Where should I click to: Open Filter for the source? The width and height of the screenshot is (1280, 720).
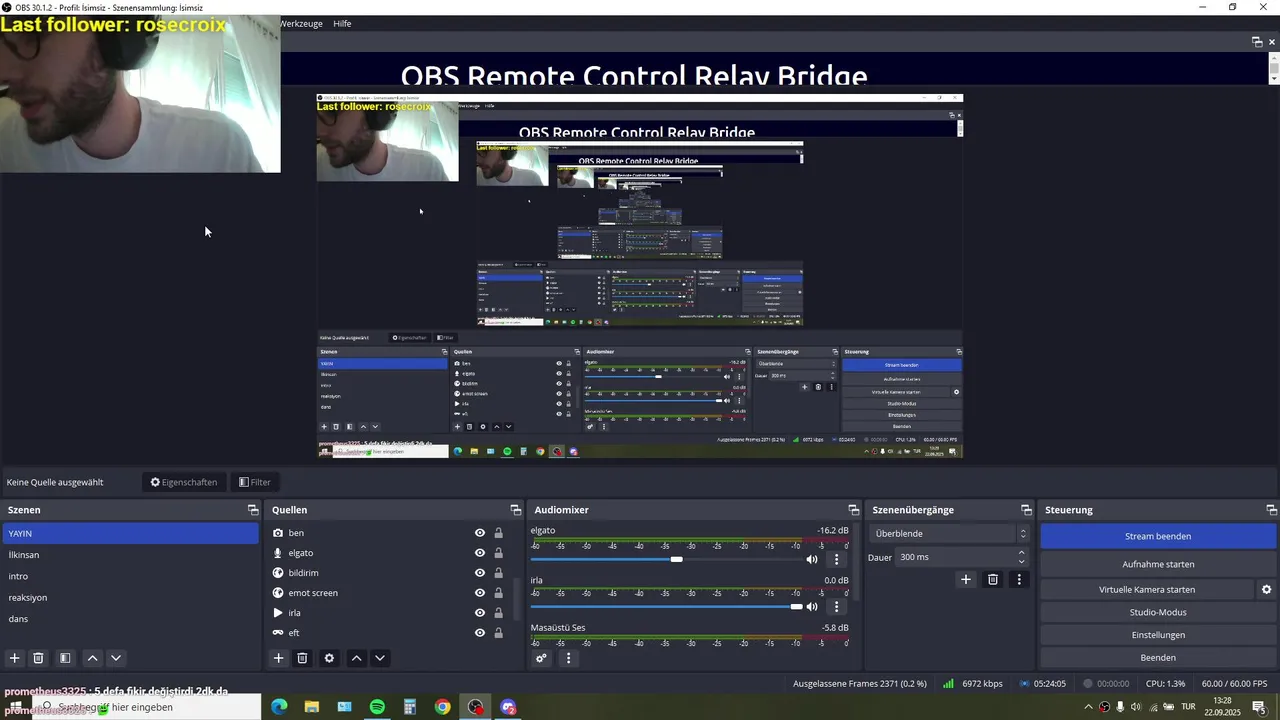click(x=254, y=482)
